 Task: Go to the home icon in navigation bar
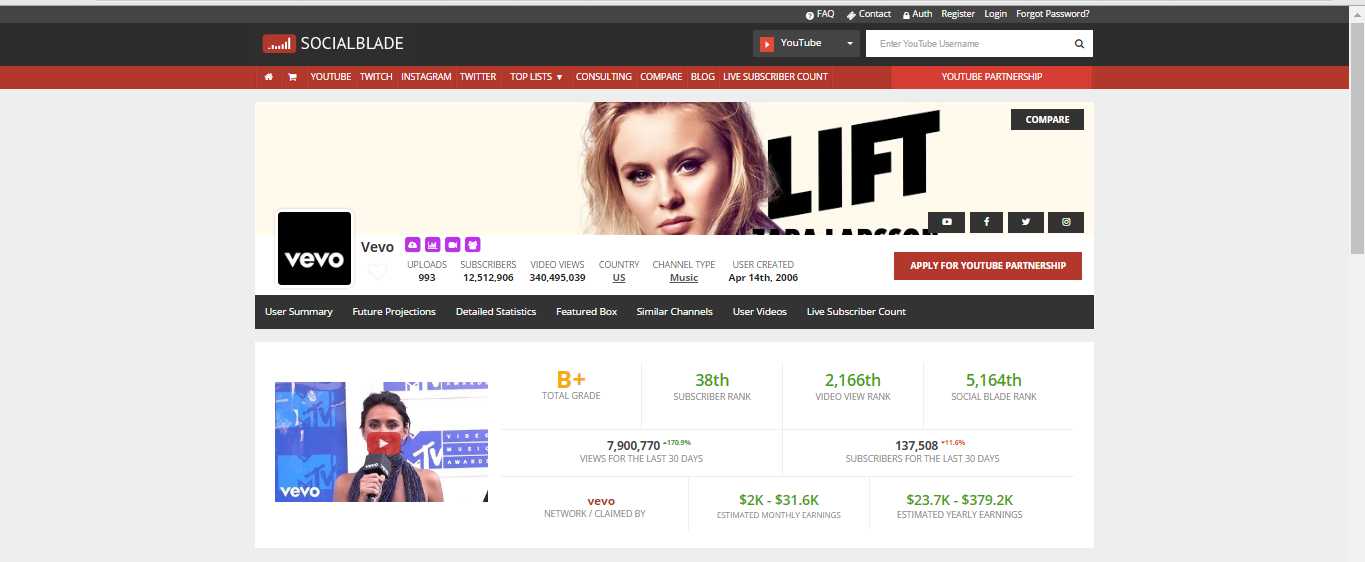(x=268, y=77)
